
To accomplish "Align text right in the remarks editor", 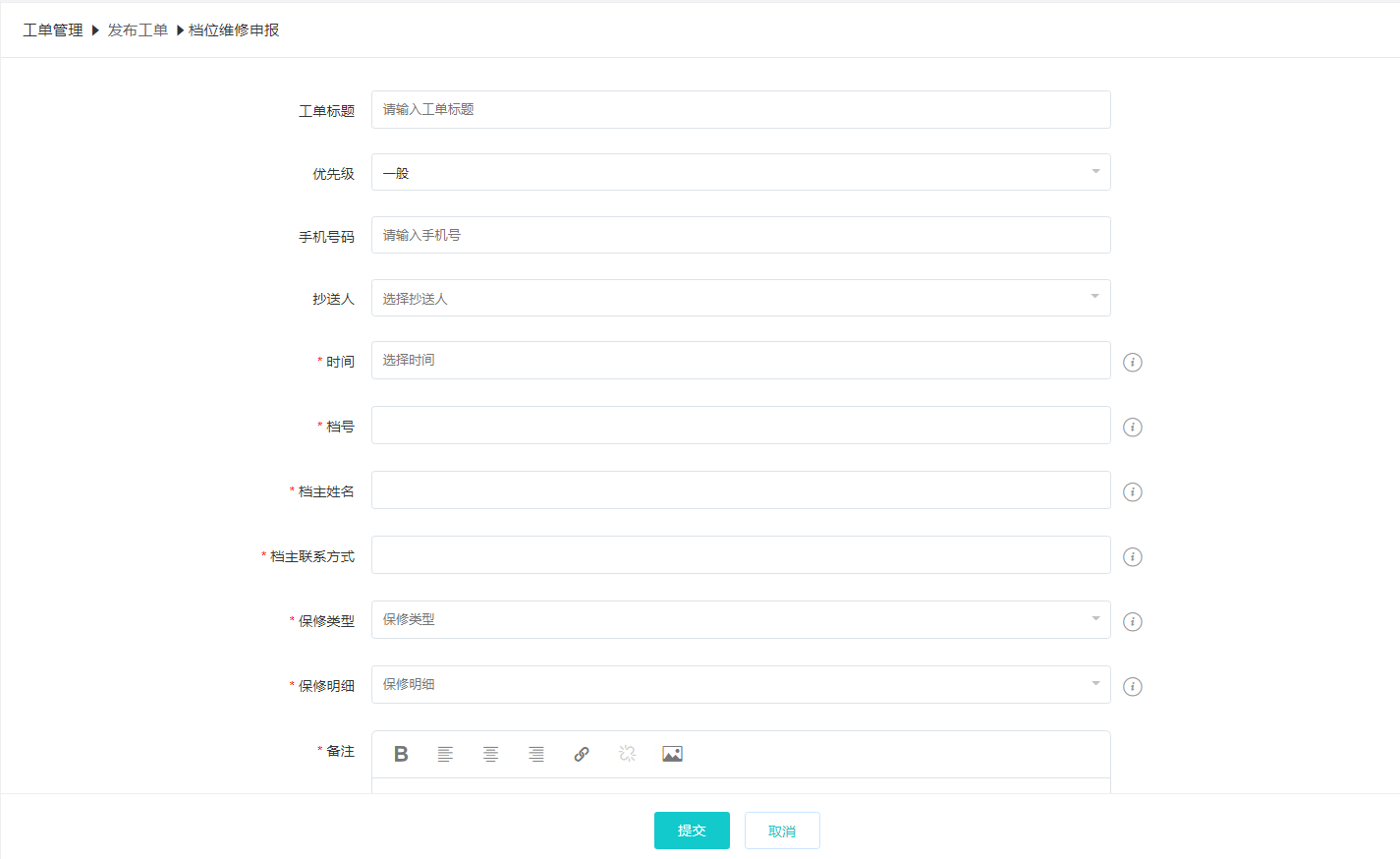I will 536,754.
